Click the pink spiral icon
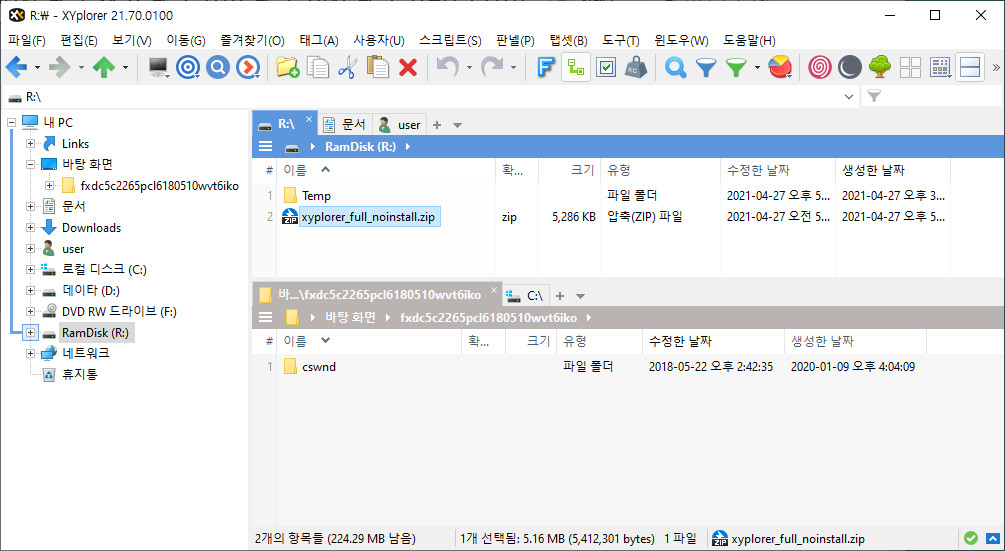This screenshot has height=551, width=1005. pos(820,67)
